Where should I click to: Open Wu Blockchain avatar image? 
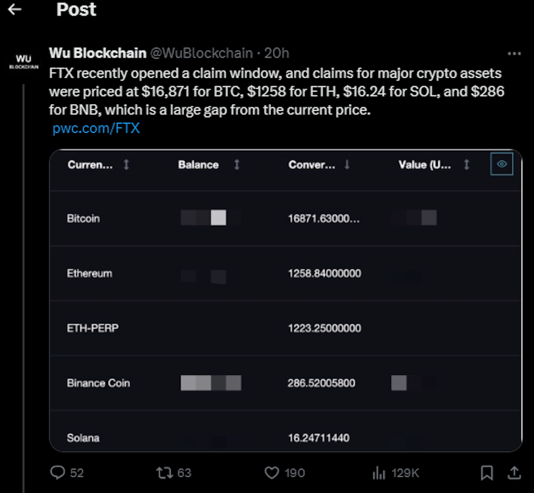coord(23,61)
